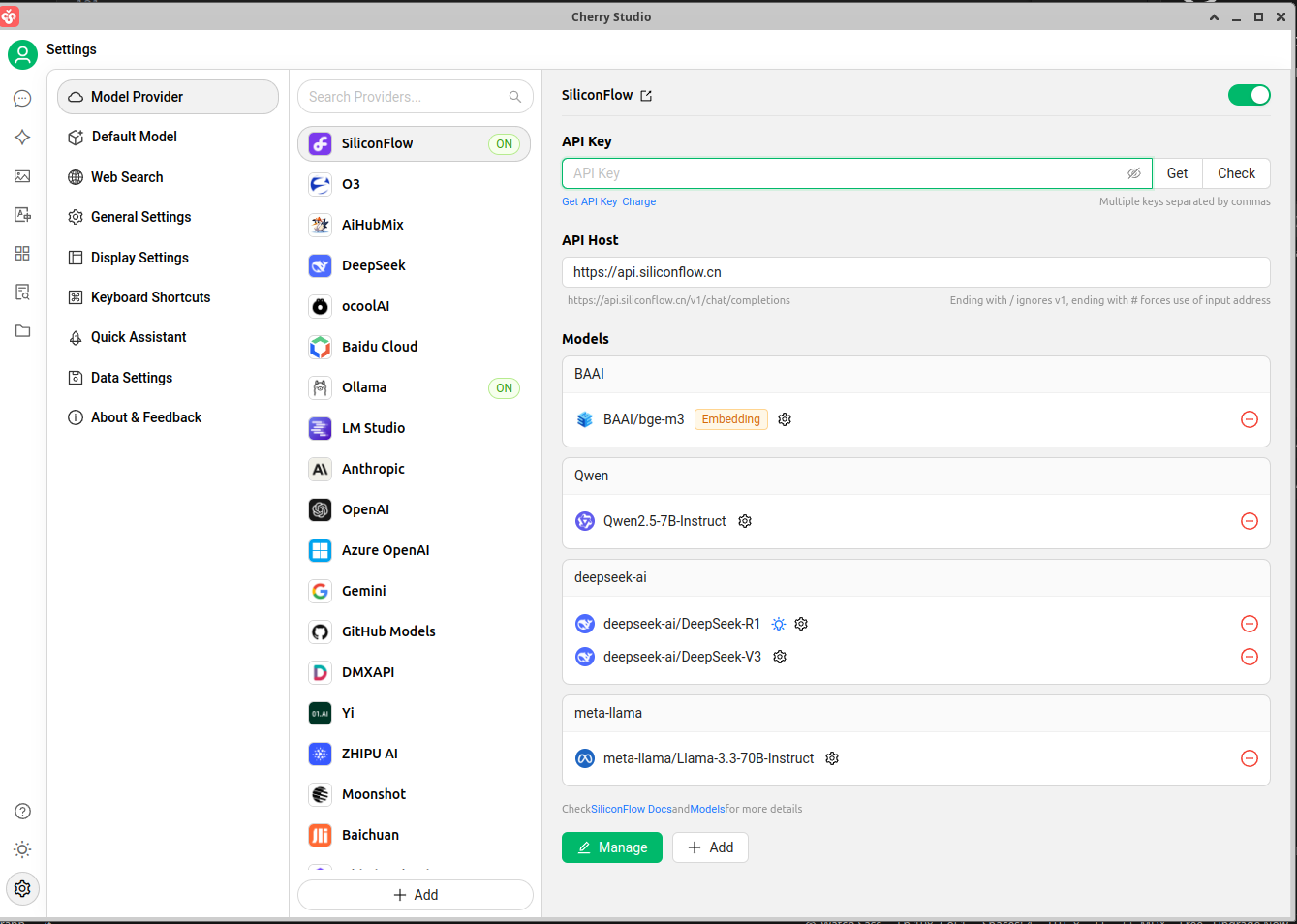Image resolution: width=1297 pixels, height=924 pixels.
Task: Click the reasoning icon beside DeepSeek-R1
Action: [x=779, y=624]
